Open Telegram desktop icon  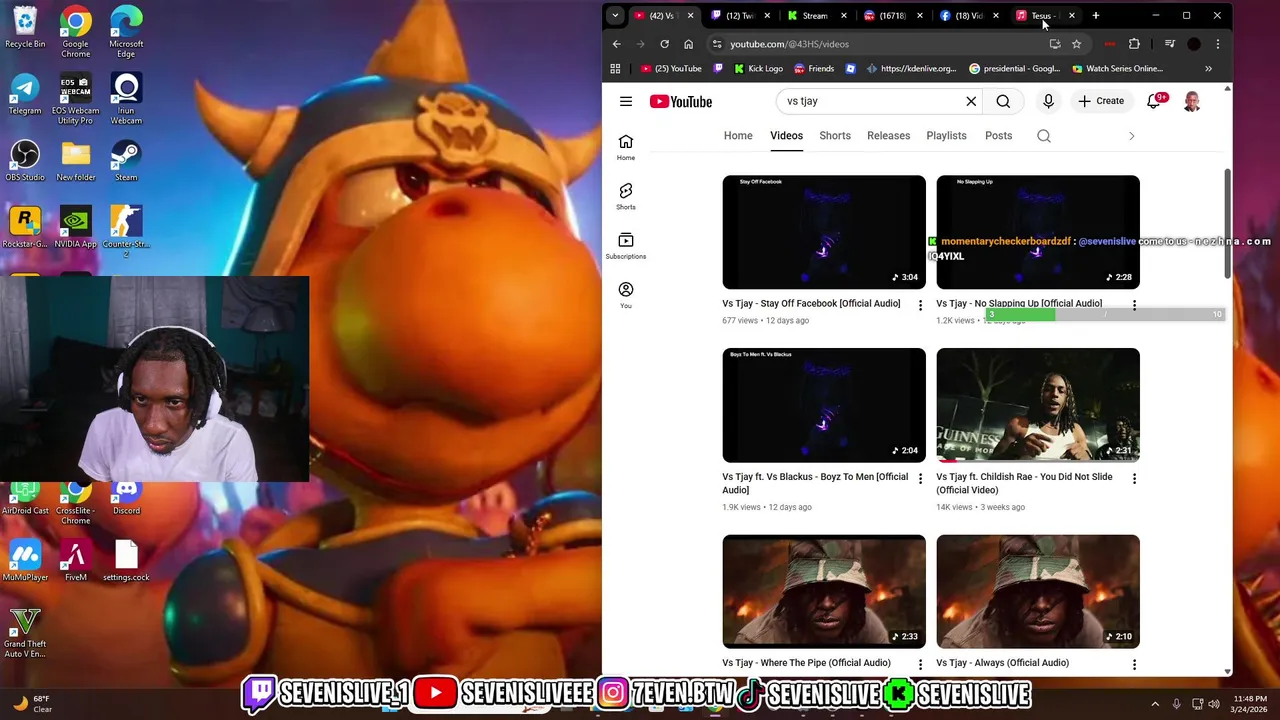click(x=25, y=94)
